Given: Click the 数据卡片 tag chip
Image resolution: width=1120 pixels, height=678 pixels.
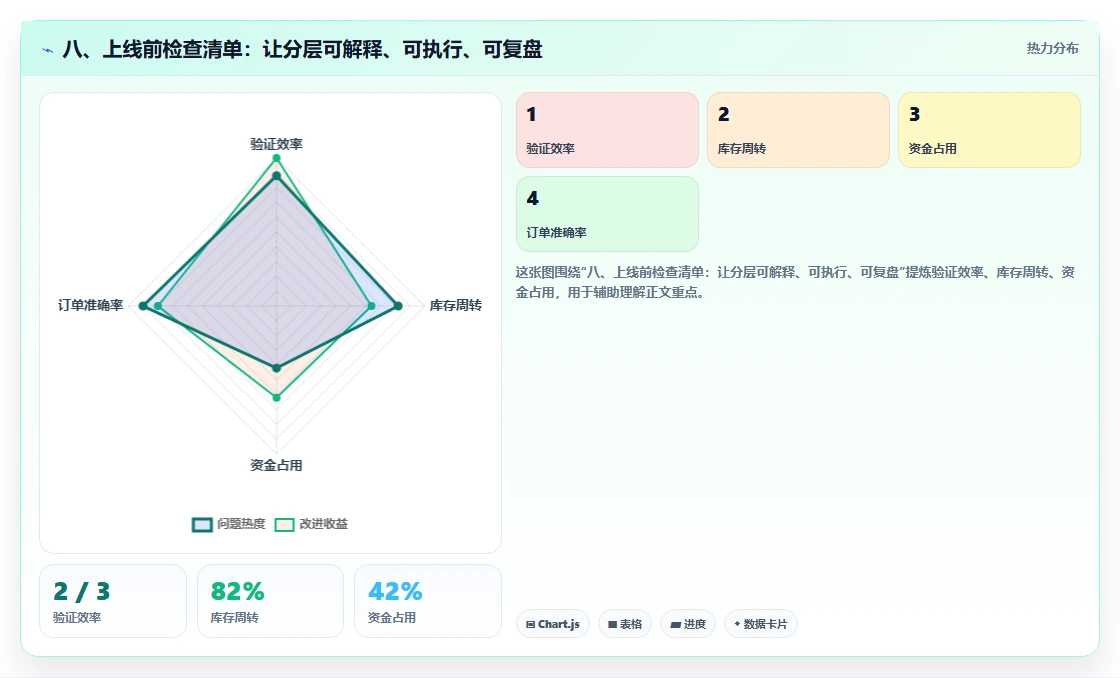Looking at the screenshot, I should pyautogui.click(x=761, y=624).
